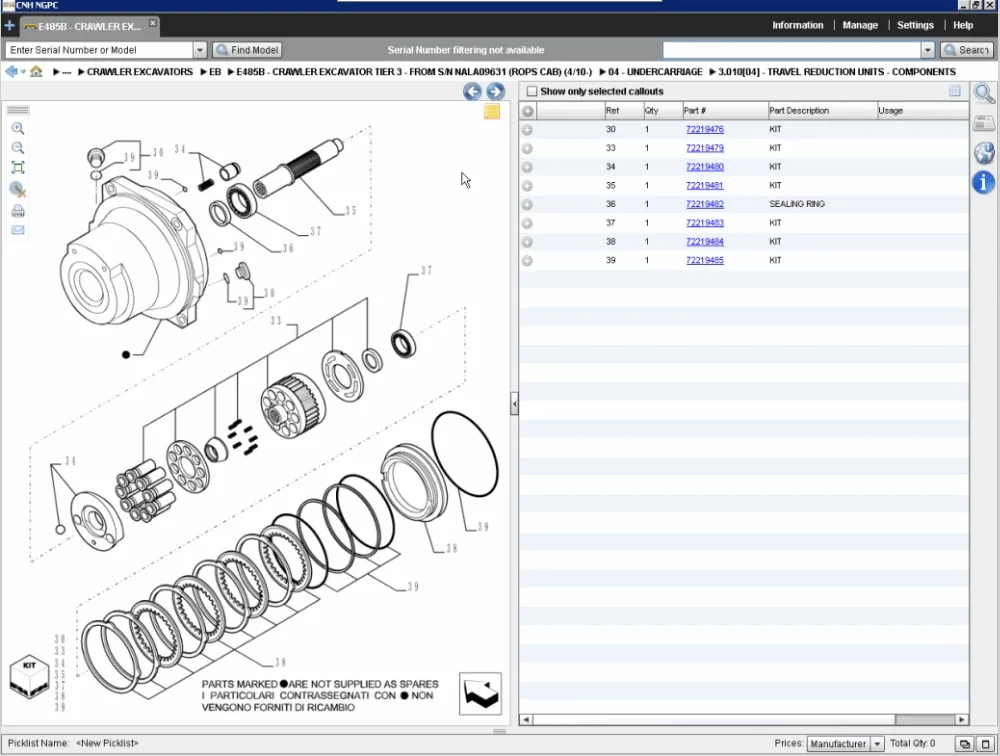Expand the serial number or model dropdown
This screenshot has height=756, width=1000.
pos(199,50)
